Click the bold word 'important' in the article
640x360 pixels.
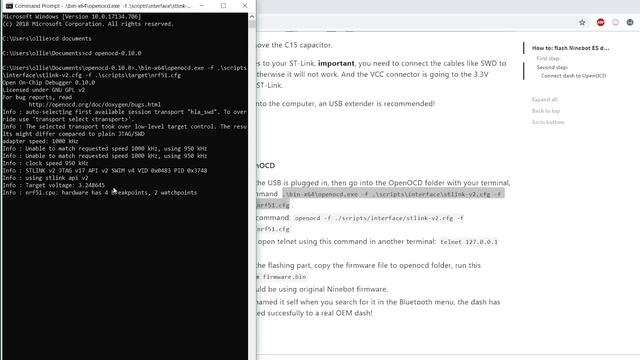pos(336,63)
